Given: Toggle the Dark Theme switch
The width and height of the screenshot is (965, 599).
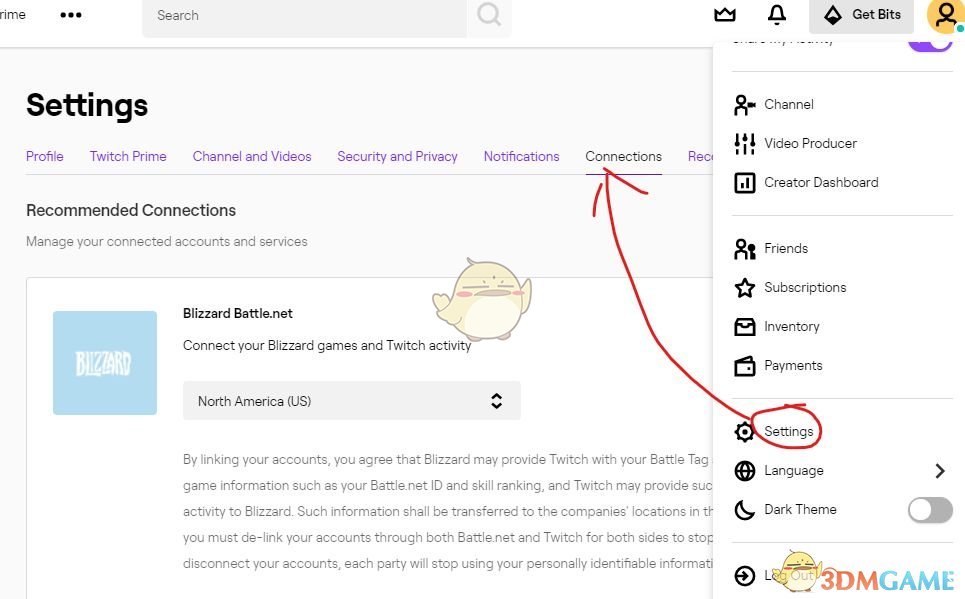Looking at the screenshot, I should click(930, 510).
